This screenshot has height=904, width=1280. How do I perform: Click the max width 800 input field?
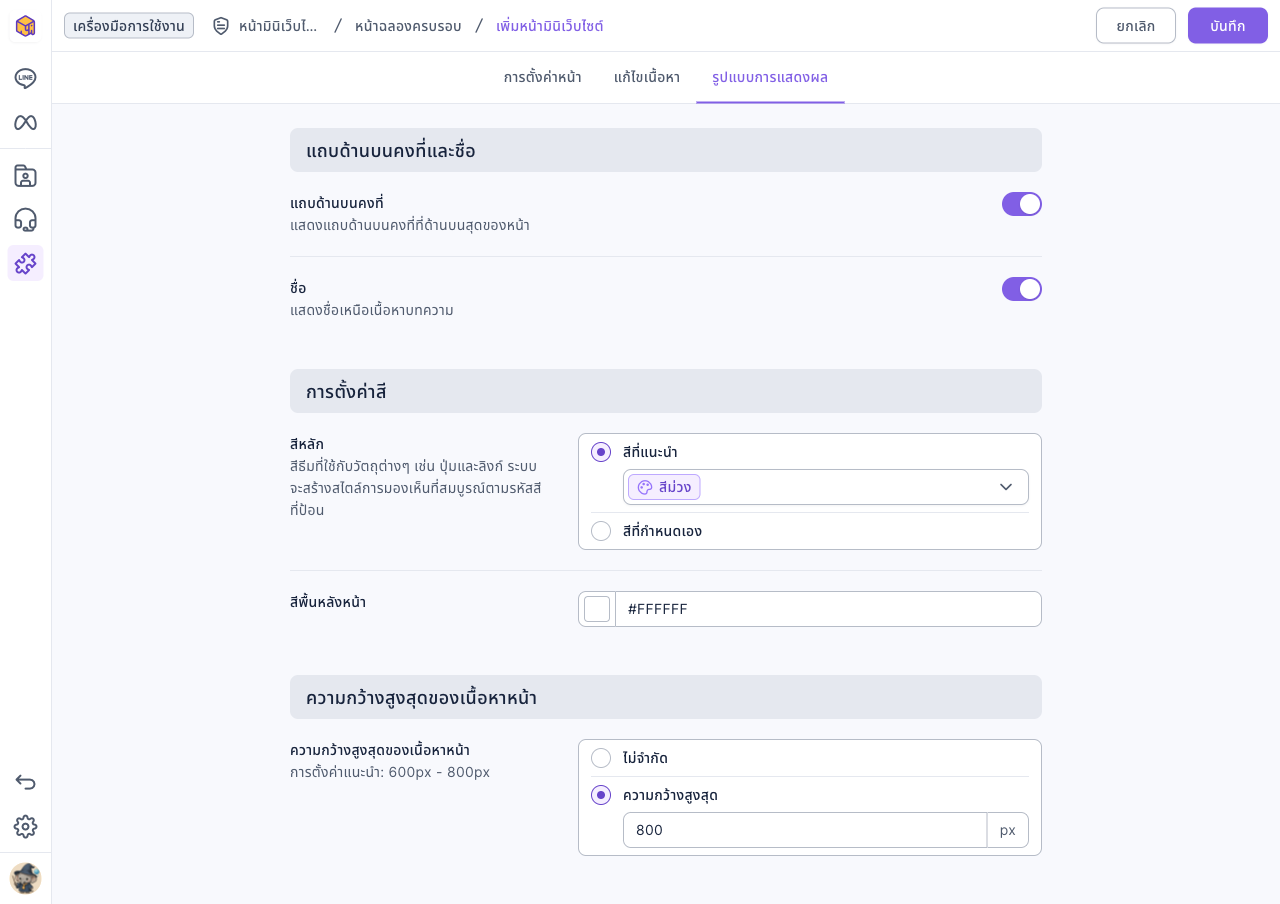point(805,830)
